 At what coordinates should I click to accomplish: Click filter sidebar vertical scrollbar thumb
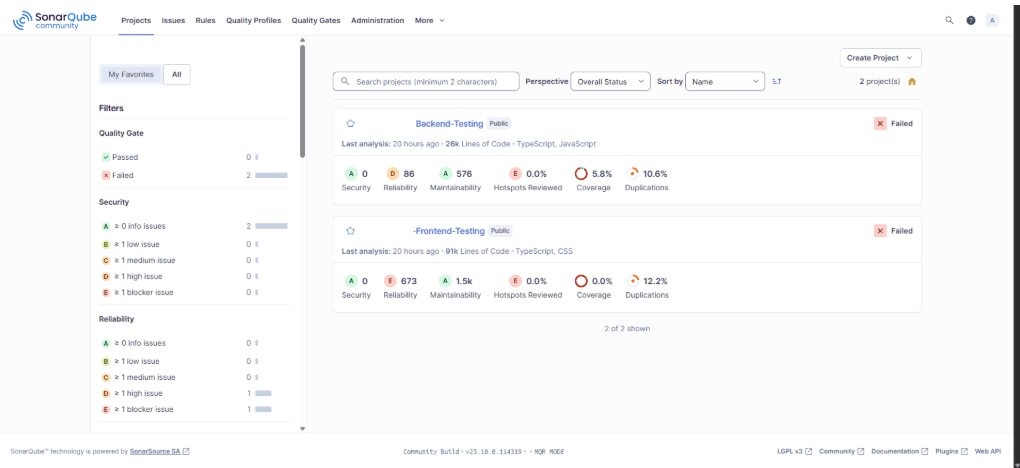coord(302,101)
